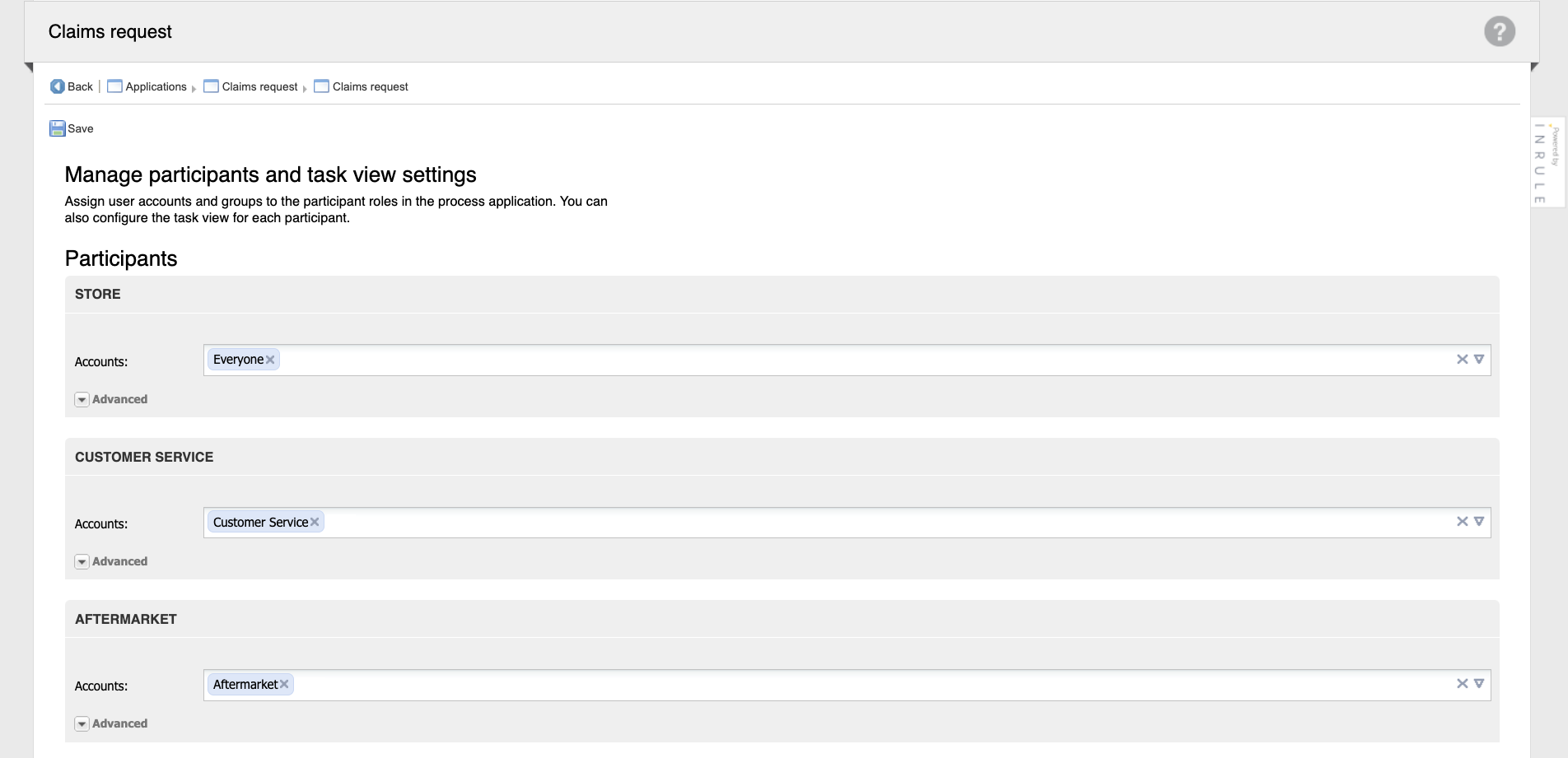The image size is (1568, 758).
Task: Expand Advanced settings under Aftermarket
Action: (x=82, y=724)
